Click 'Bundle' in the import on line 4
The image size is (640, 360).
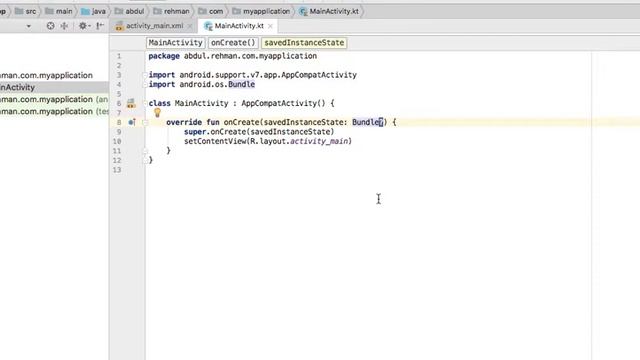click(242, 84)
